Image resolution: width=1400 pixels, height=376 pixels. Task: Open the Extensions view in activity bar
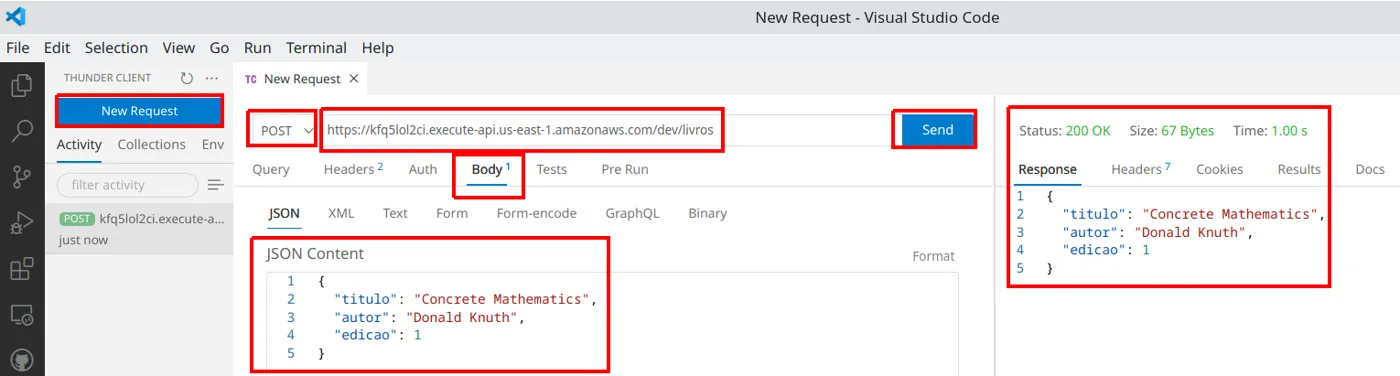tap(21, 270)
